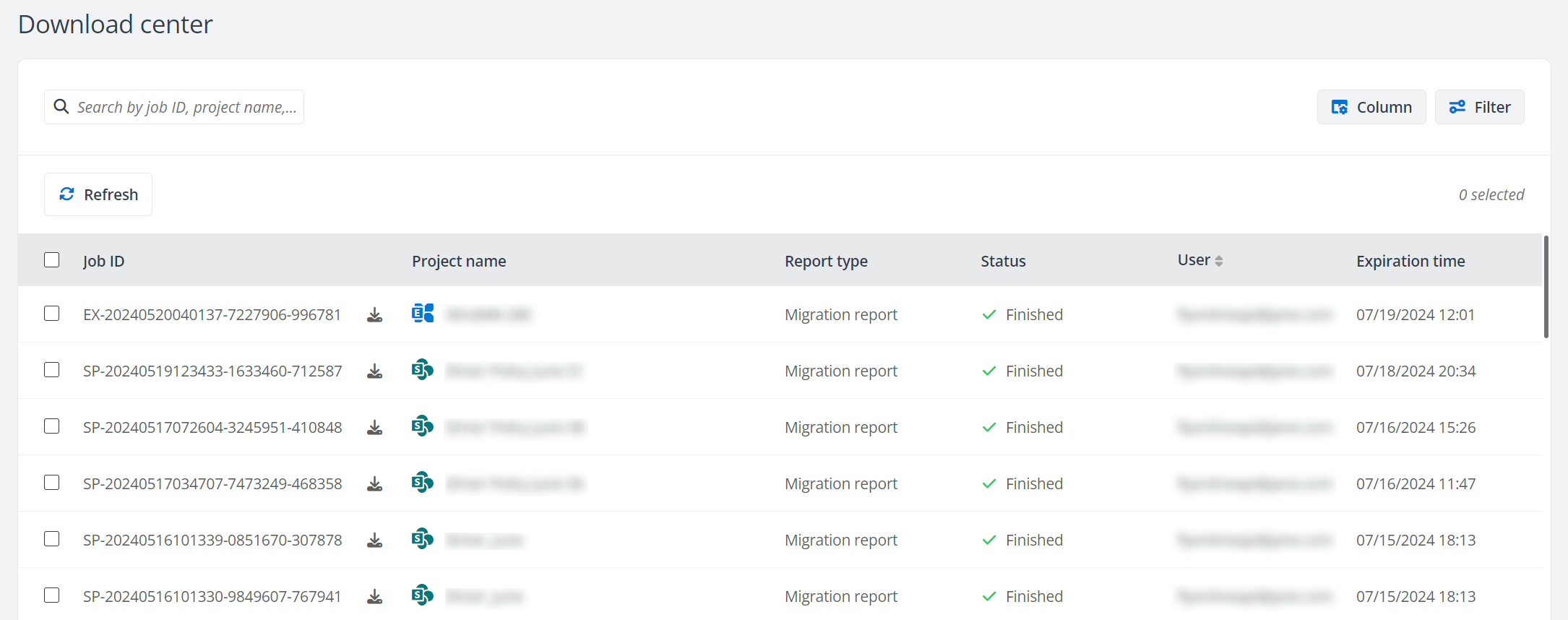Image resolution: width=1568 pixels, height=620 pixels.
Task: Click the Exchange icon in the first row
Action: point(423,314)
